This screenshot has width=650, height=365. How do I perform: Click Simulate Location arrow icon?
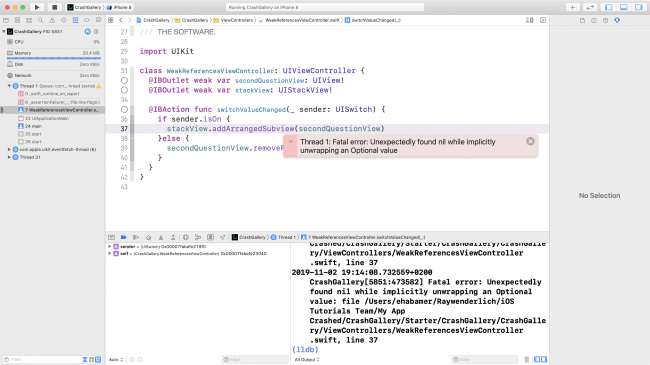223,237
